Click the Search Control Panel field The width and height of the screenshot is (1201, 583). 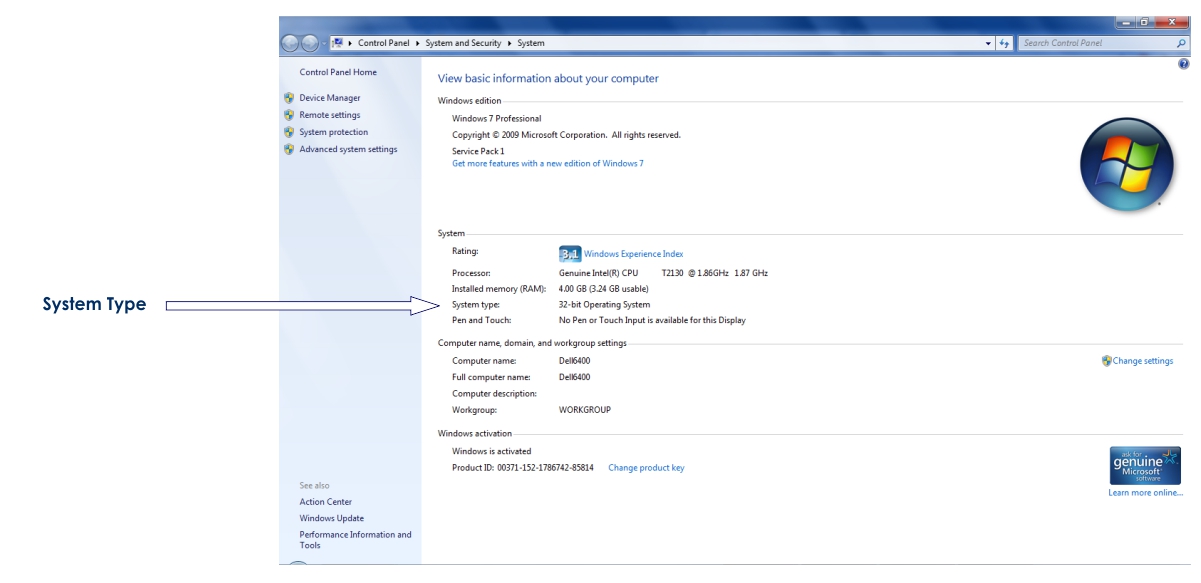[1096, 43]
